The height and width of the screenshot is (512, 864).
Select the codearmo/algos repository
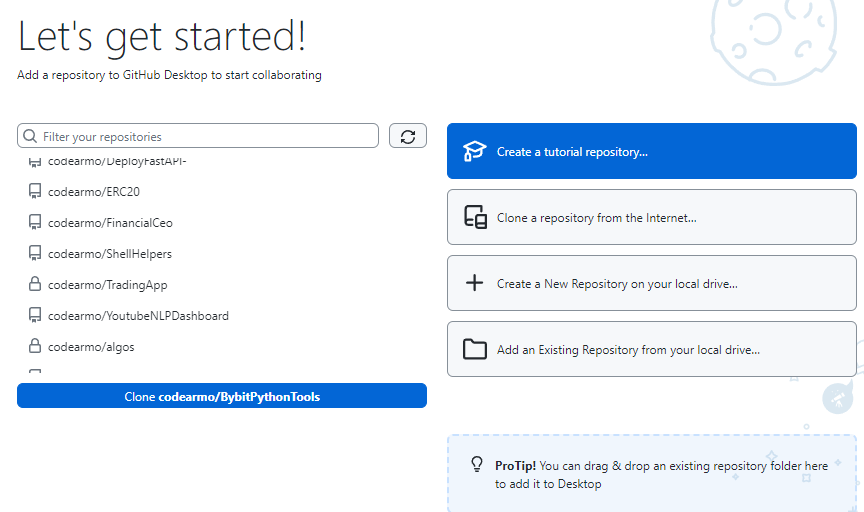coord(222,347)
